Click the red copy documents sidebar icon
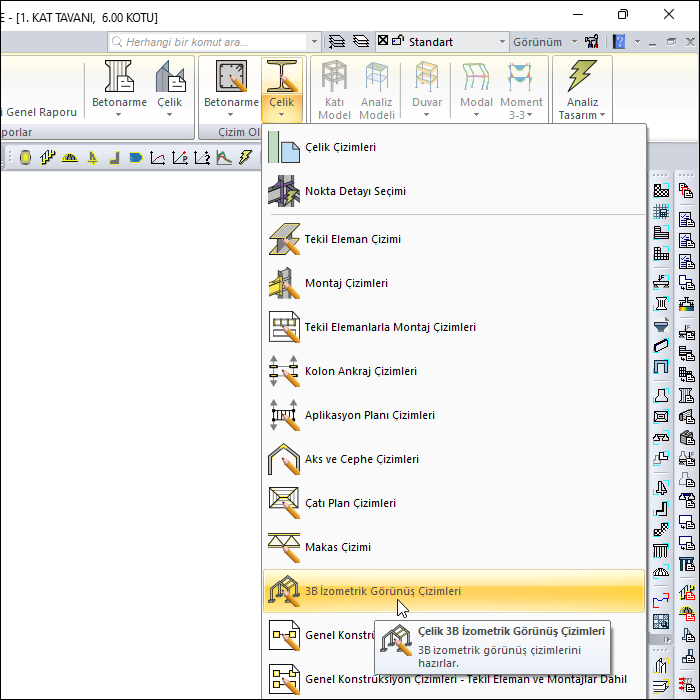 686,191
